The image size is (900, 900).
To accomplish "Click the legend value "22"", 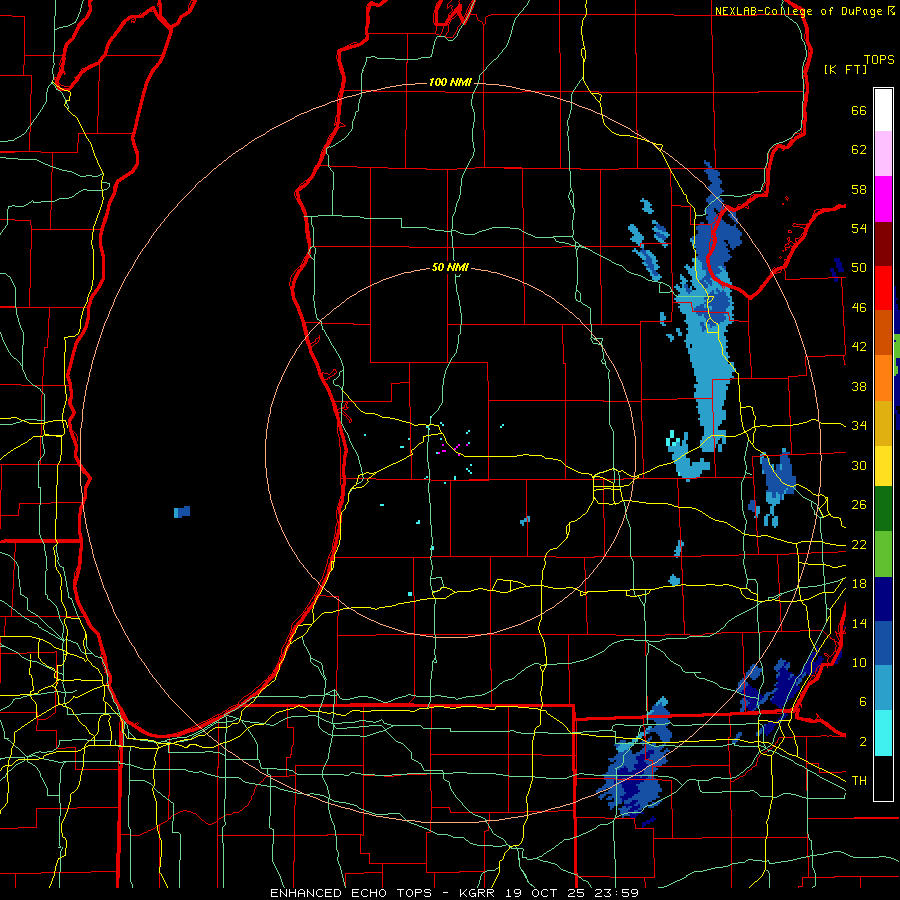I will (859, 545).
